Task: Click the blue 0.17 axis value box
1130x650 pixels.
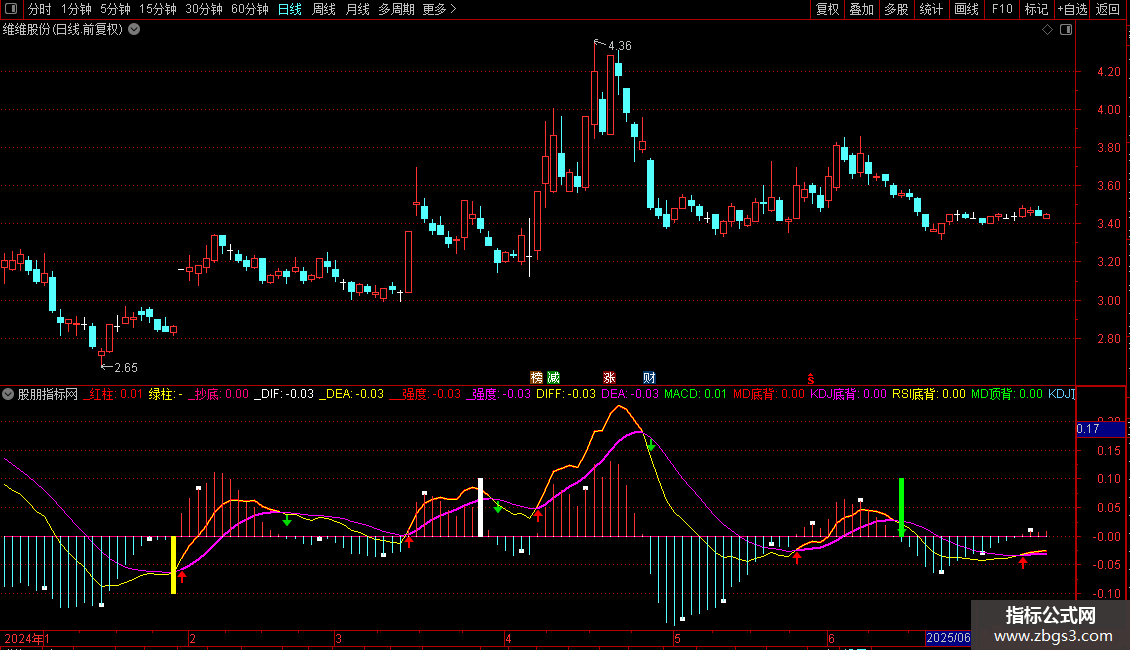Action: click(1100, 429)
